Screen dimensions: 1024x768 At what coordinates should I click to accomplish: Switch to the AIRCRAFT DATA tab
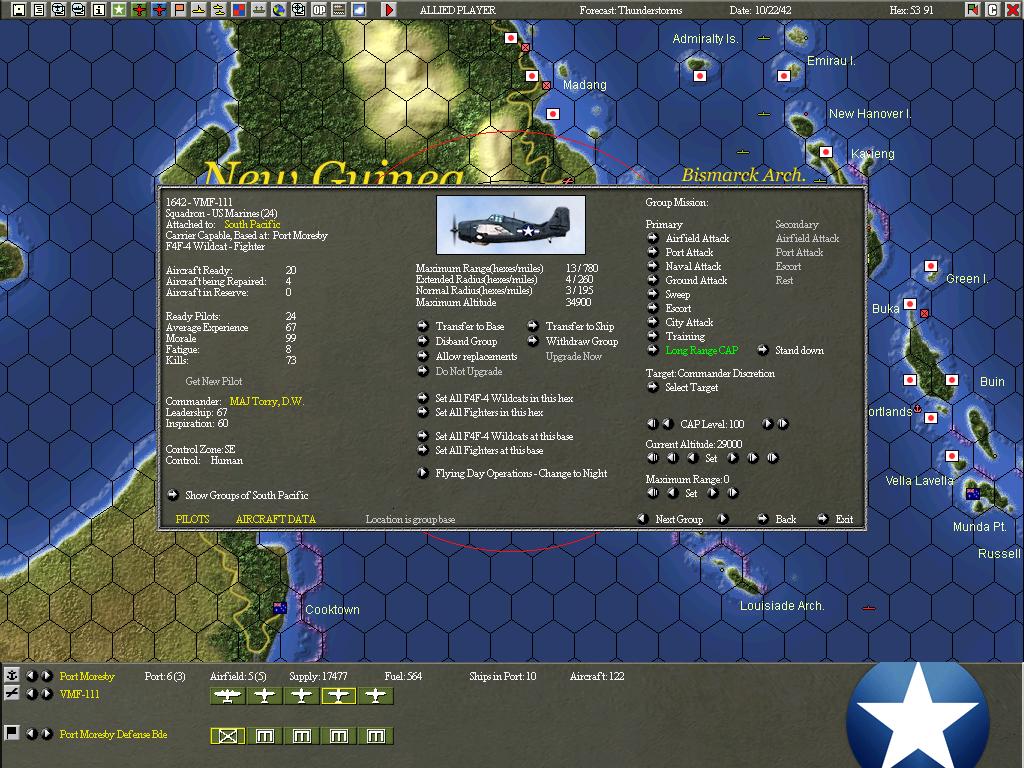276,519
